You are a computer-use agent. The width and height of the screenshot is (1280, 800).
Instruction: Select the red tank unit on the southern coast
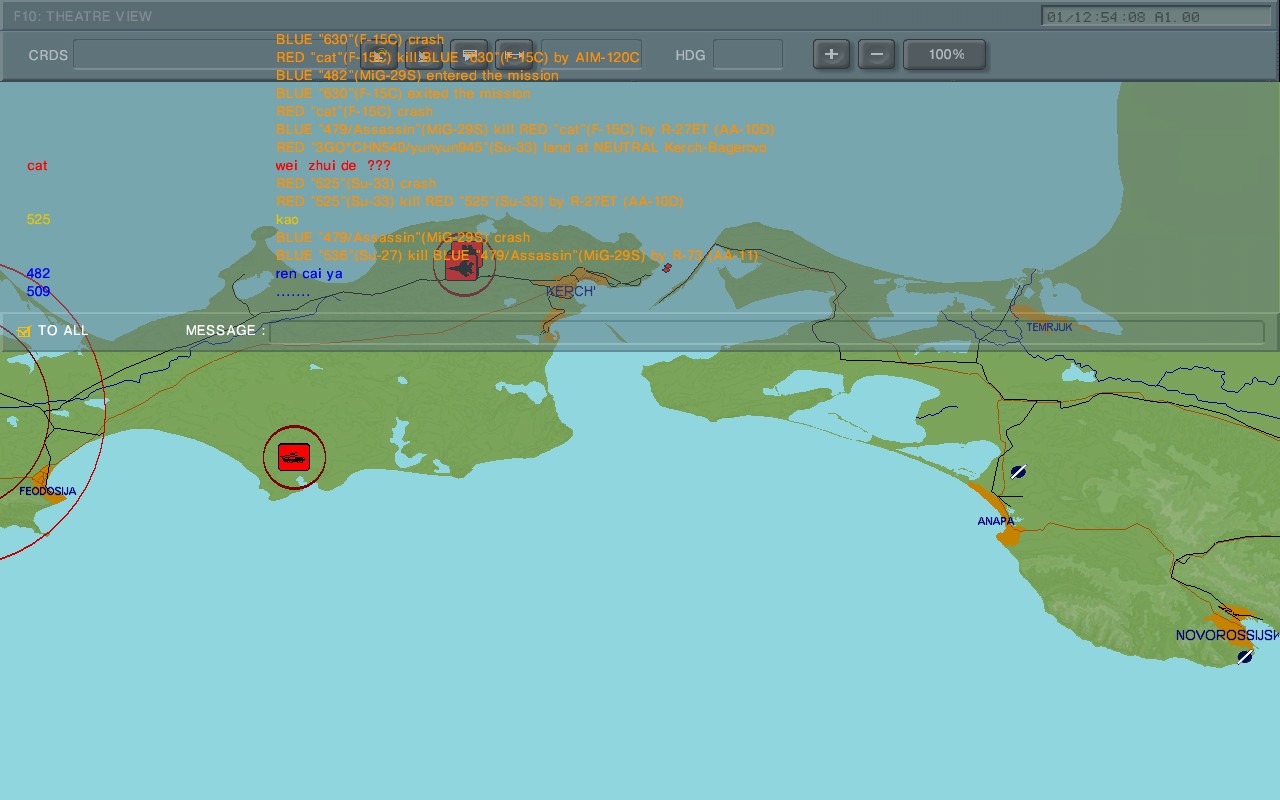click(294, 457)
